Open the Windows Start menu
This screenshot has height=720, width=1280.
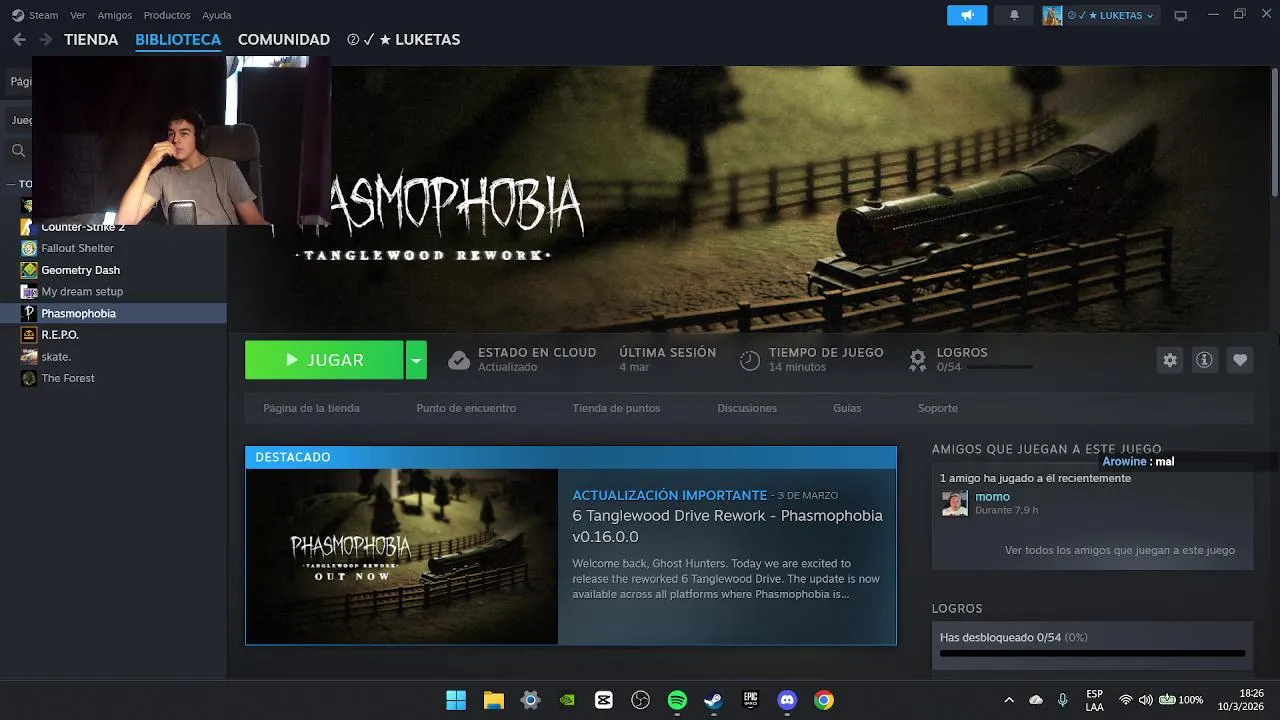tap(456, 700)
